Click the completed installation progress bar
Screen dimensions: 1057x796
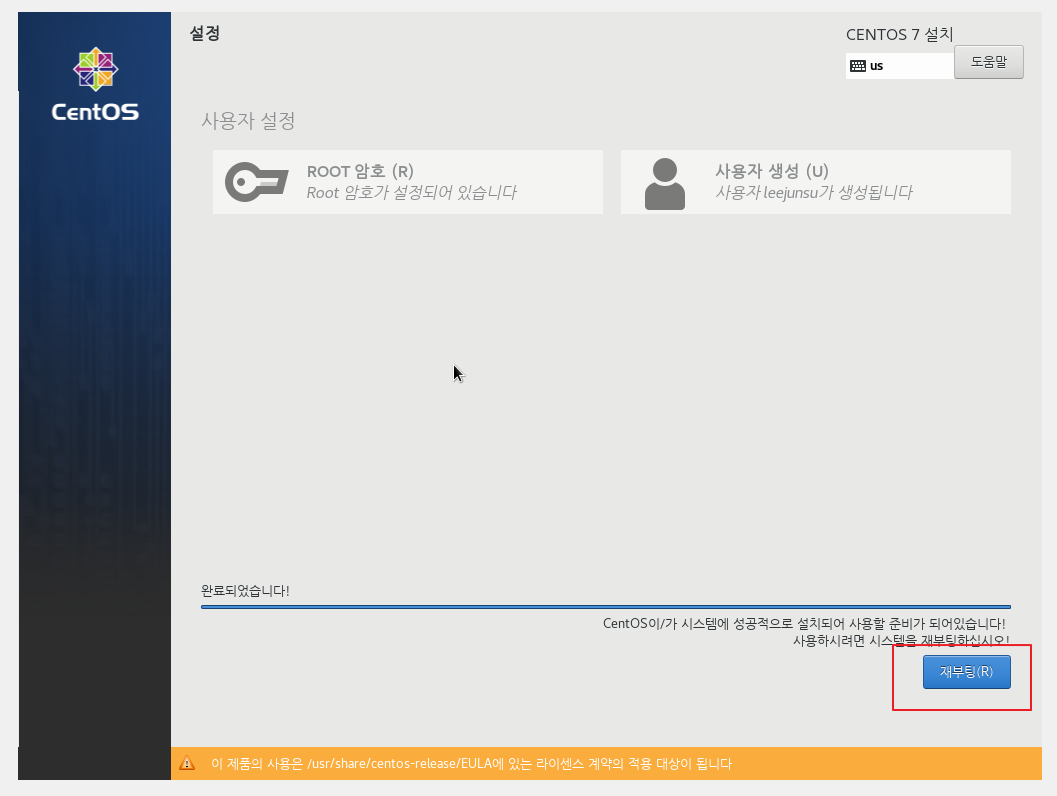tap(605, 607)
